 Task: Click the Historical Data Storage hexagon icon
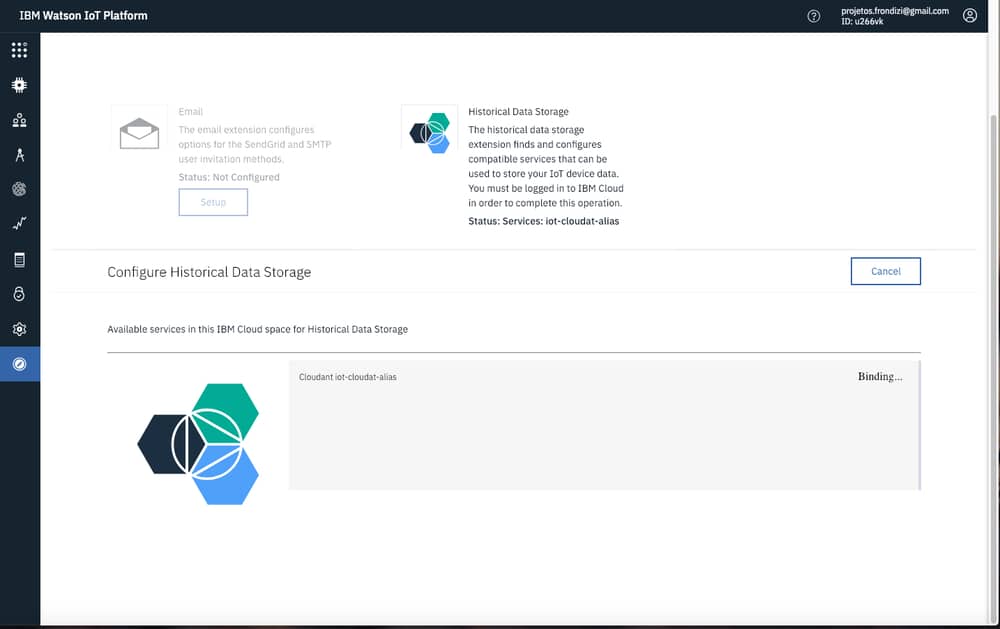point(429,133)
